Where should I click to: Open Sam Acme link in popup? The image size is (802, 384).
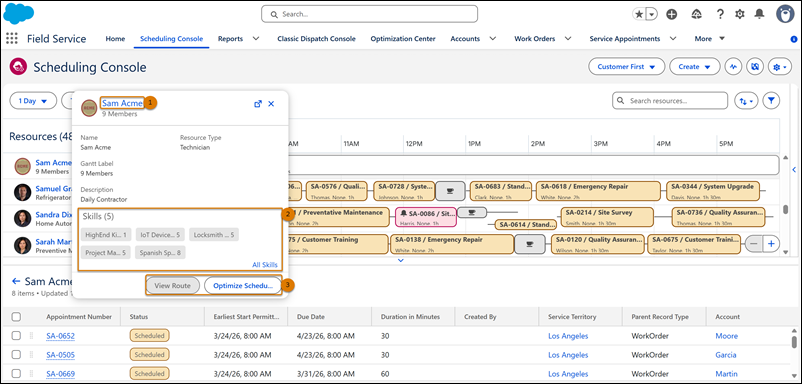point(122,103)
